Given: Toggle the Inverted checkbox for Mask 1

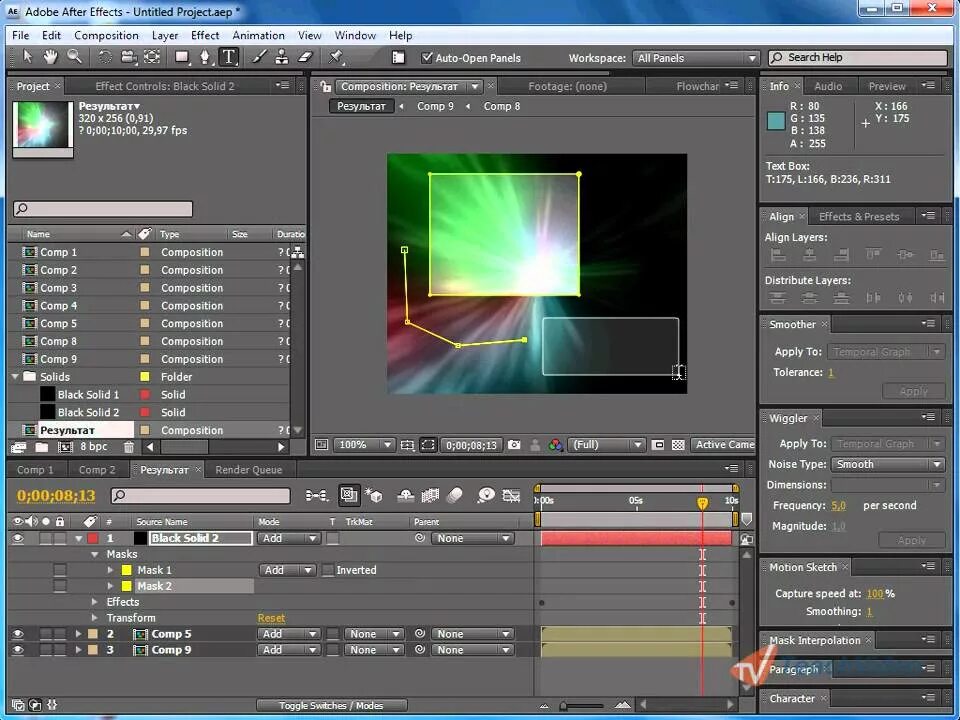Looking at the screenshot, I should 328,570.
